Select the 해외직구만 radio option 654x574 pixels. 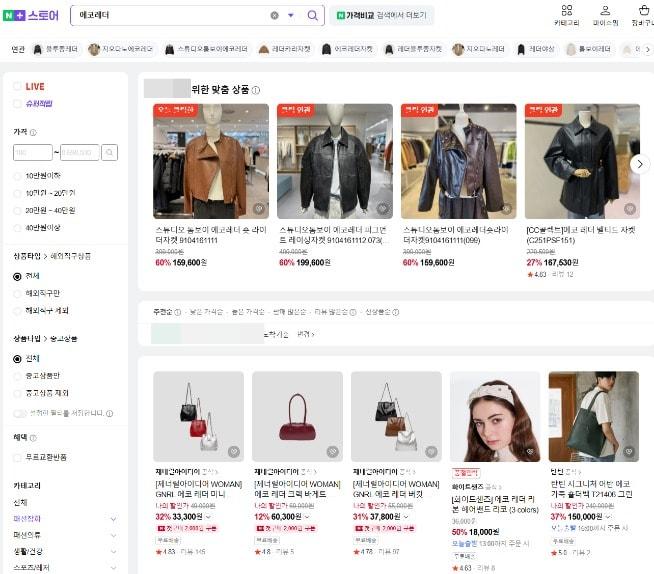coord(17,293)
